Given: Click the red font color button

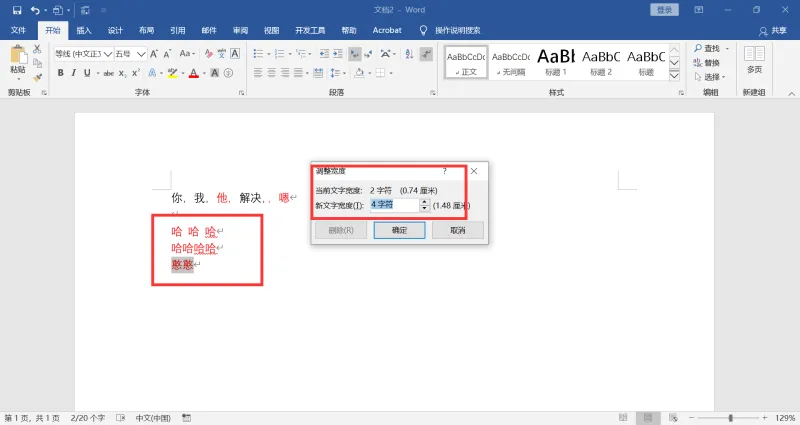Looking at the screenshot, I should coord(194,73).
